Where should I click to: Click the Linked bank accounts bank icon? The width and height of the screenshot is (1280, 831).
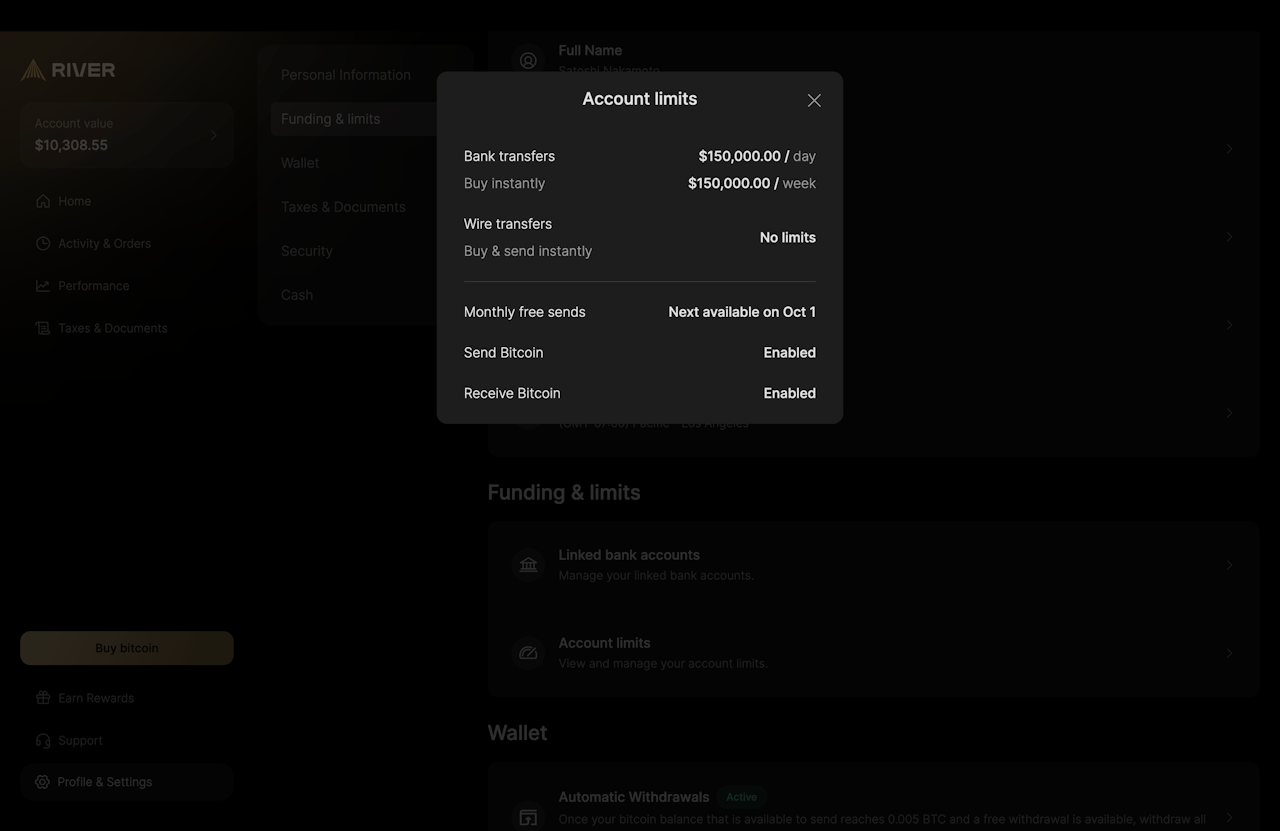tap(528, 565)
